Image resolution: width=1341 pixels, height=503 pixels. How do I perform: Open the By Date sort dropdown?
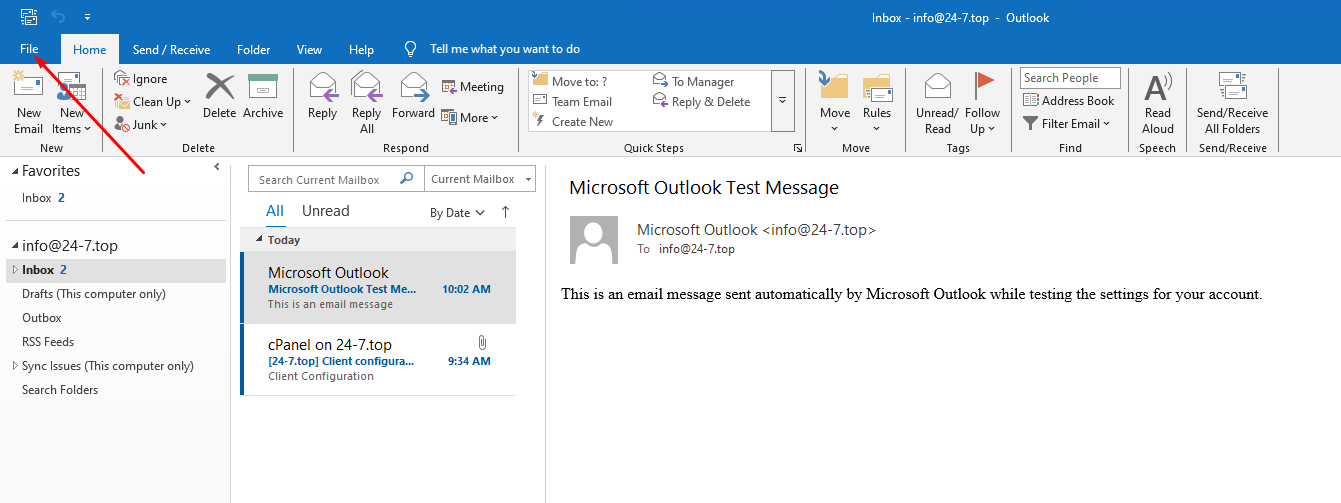tap(457, 213)
